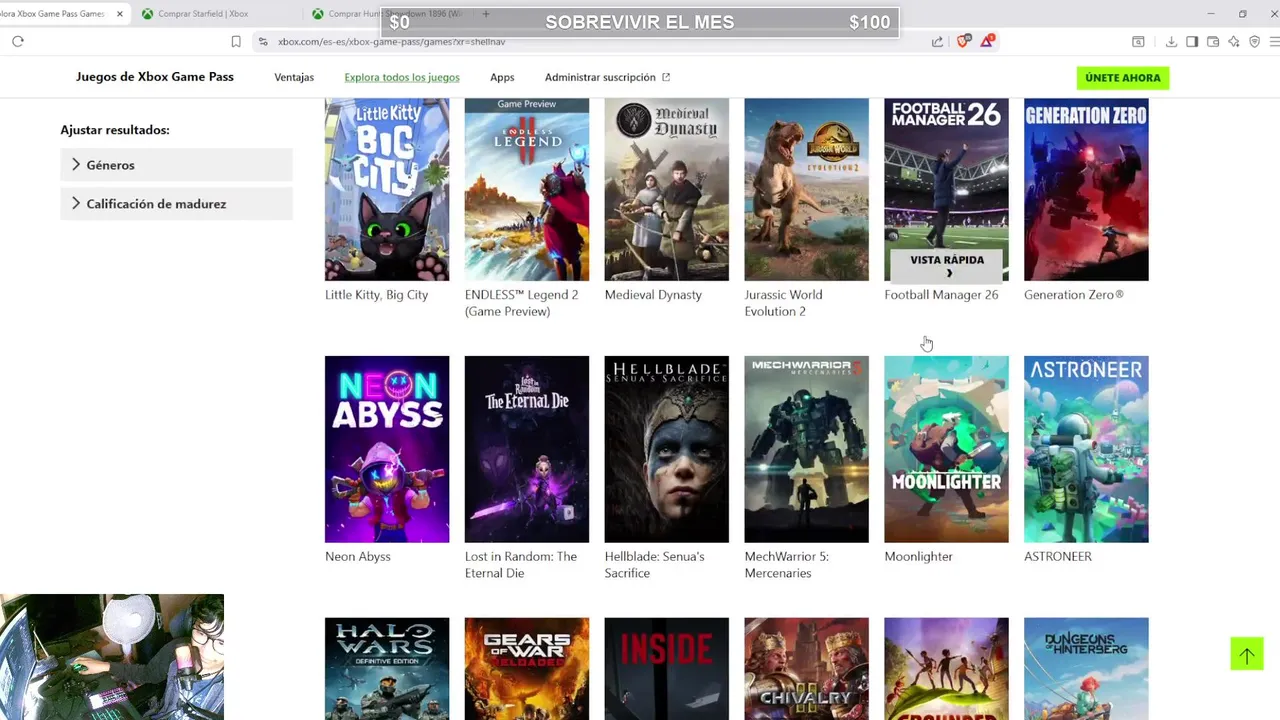Open a new tab with plus button

[x=486, y=14]
